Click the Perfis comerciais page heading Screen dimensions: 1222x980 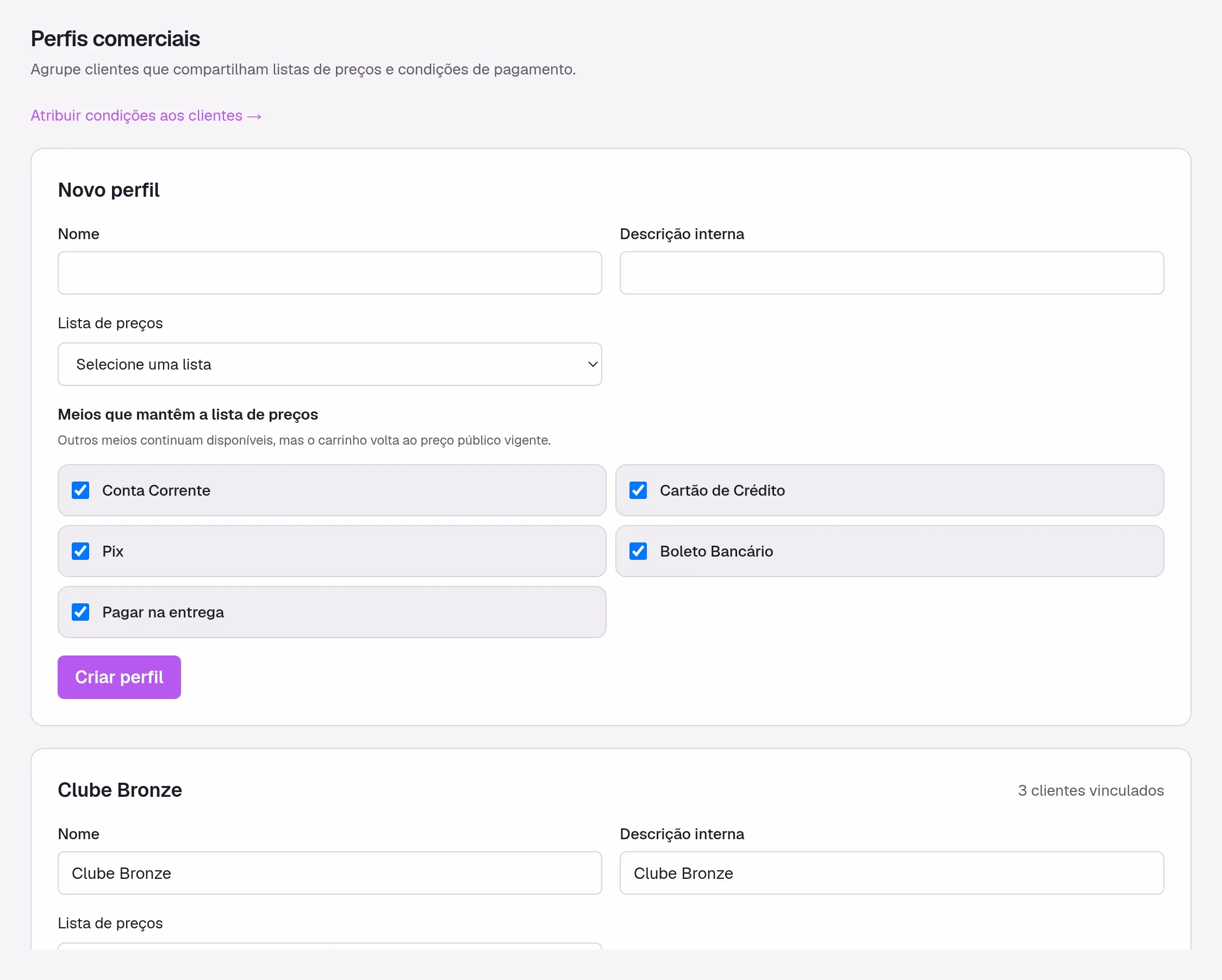(115, 39)
